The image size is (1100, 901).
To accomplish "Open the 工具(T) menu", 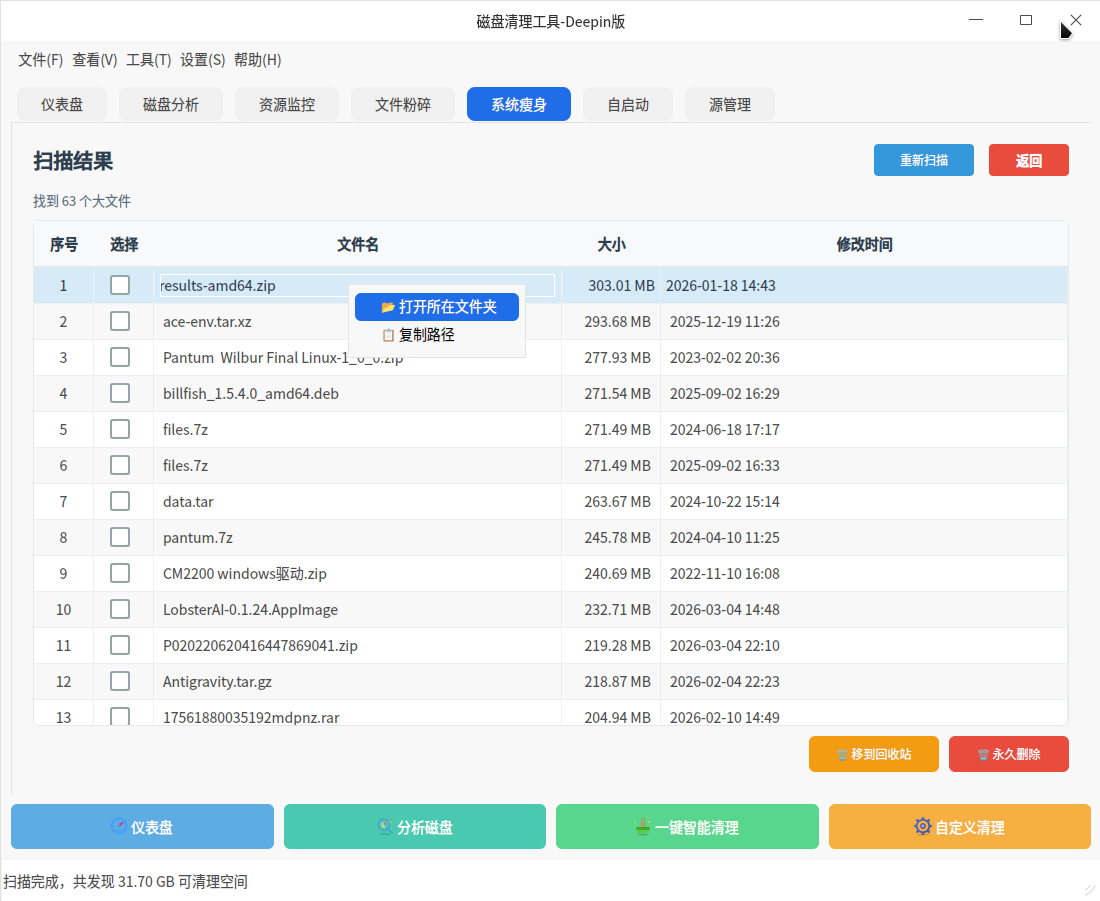I will 148,60.
